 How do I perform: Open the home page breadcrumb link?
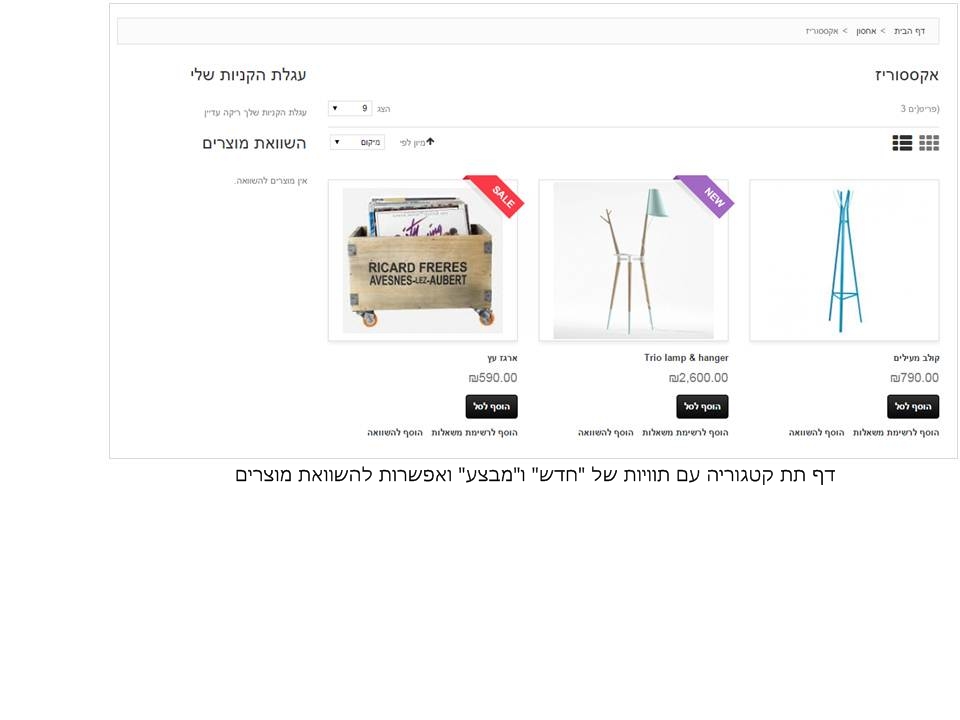coord(909,31)
